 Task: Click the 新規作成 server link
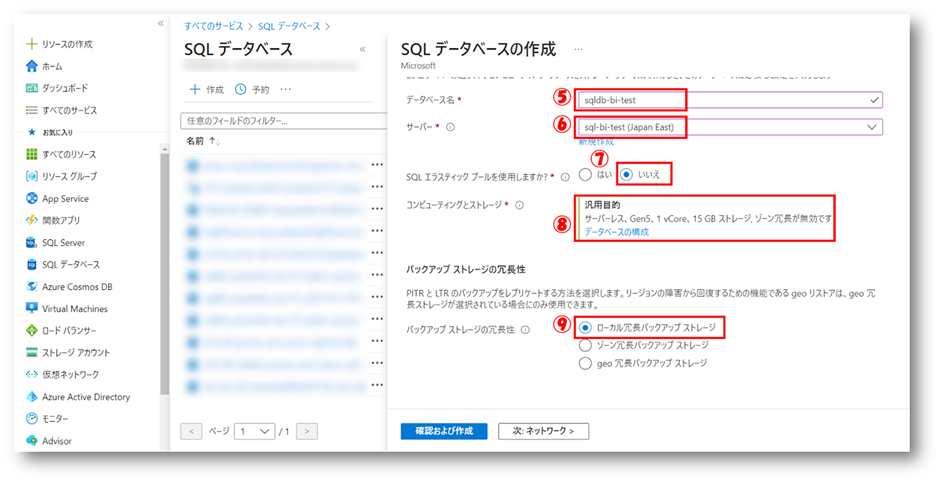[x=596, y=142]
